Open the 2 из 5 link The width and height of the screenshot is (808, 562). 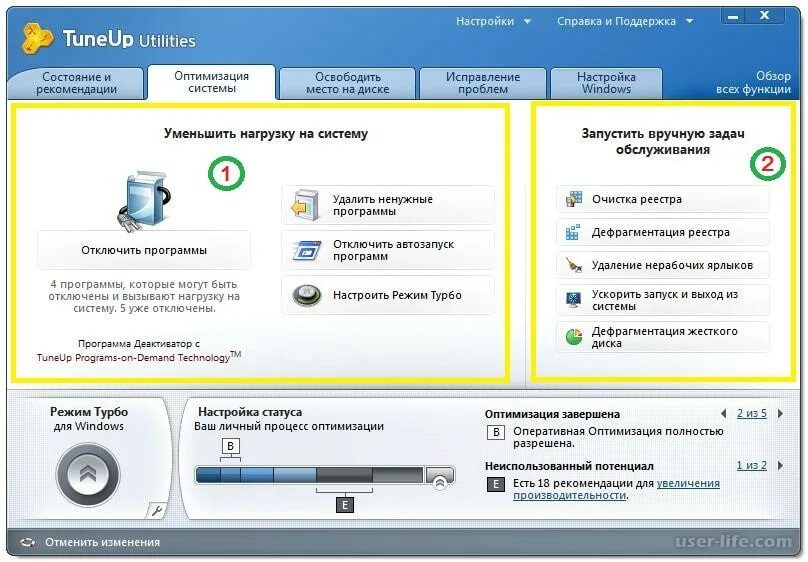click(x=751, y=413)
